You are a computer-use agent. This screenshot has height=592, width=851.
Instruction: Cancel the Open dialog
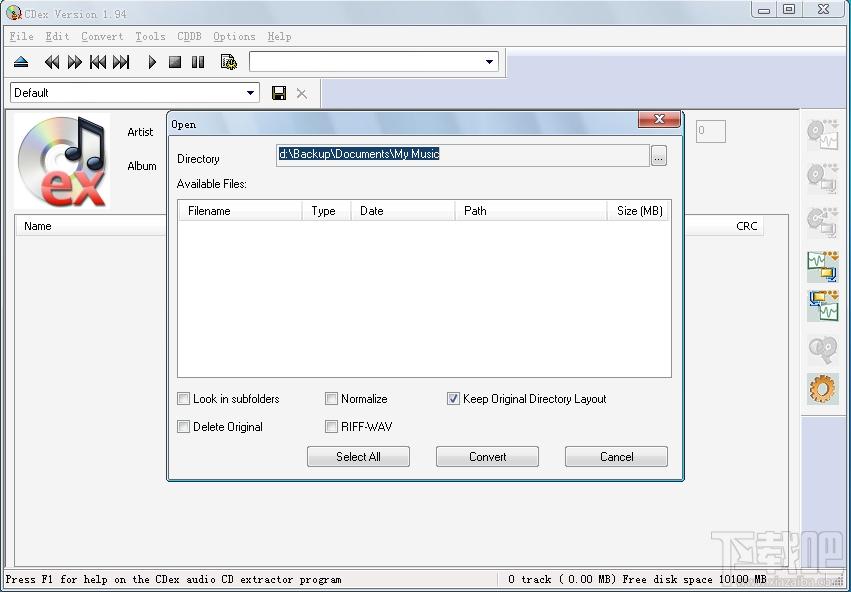[x=617, y=456]
